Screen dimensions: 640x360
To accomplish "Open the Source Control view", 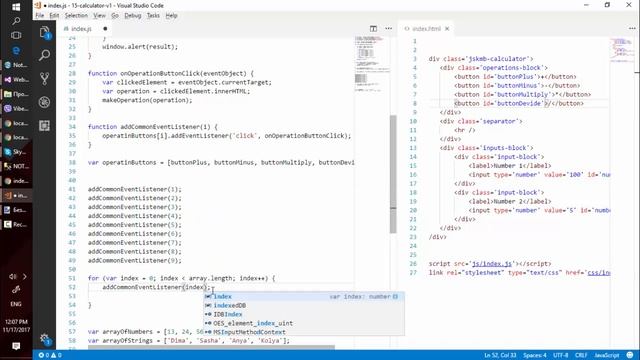I will point(44,78).
